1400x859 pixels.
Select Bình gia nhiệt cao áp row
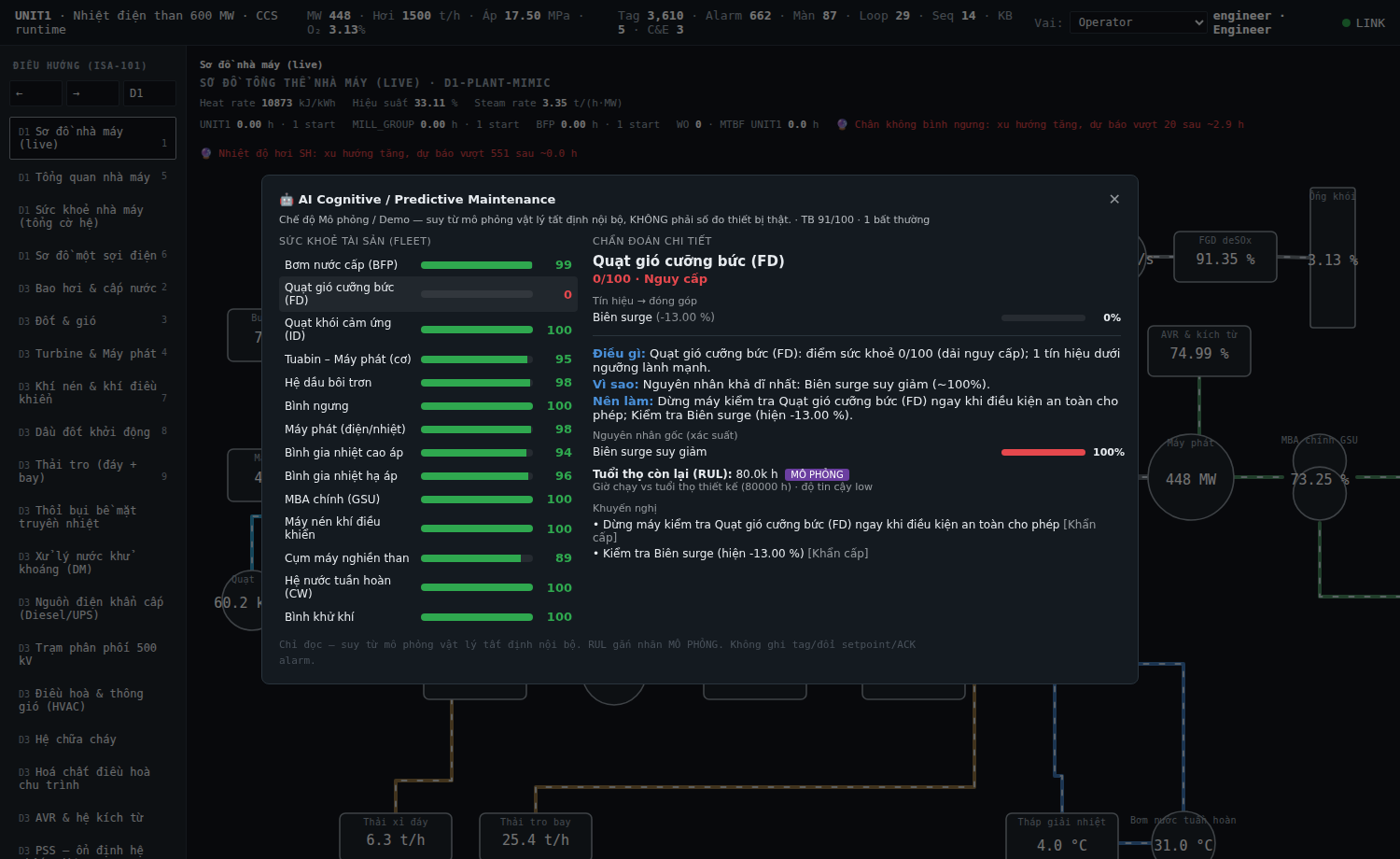tap(428, 453)
